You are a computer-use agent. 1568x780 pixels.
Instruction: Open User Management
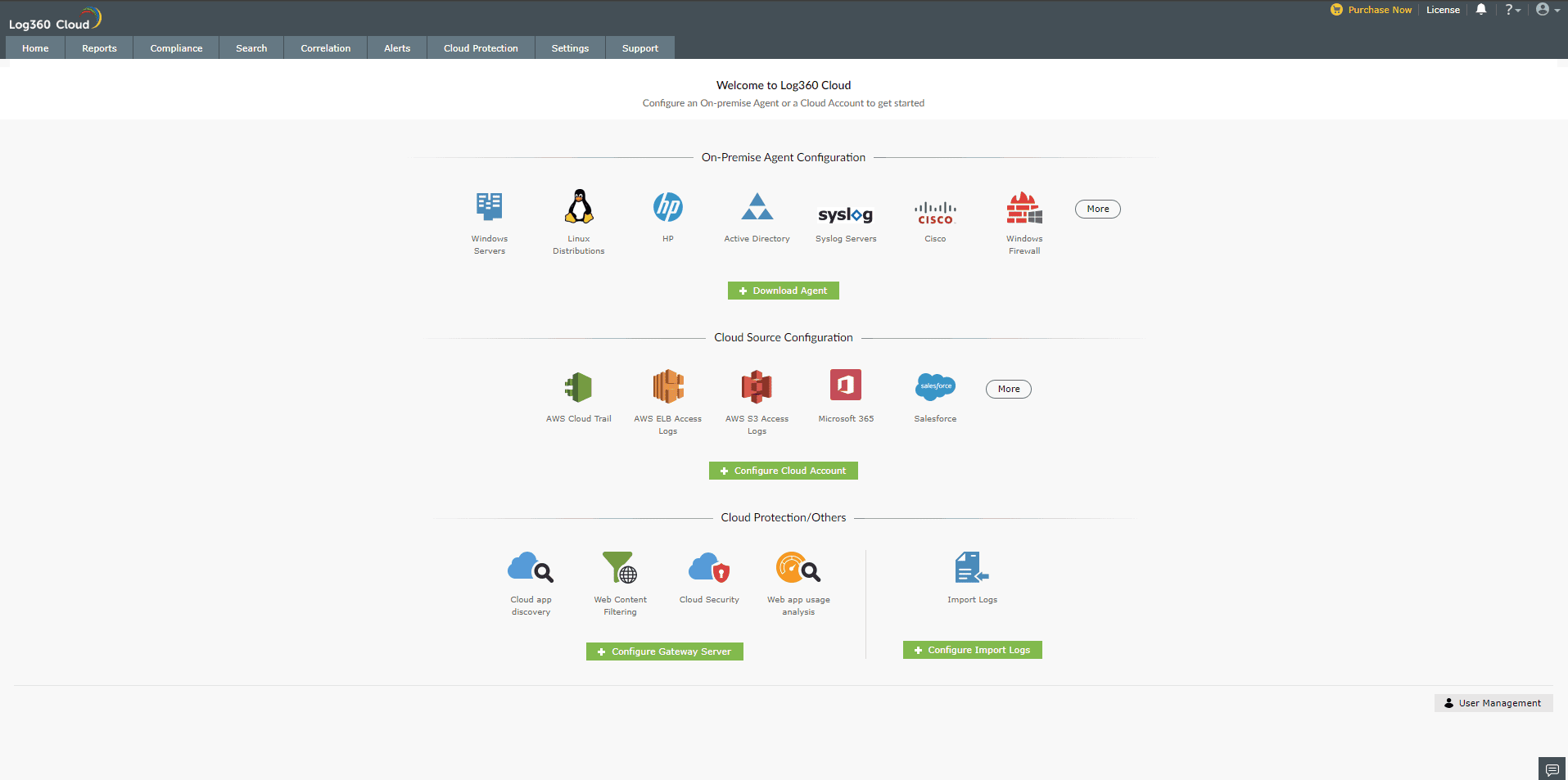point(1493,703)
